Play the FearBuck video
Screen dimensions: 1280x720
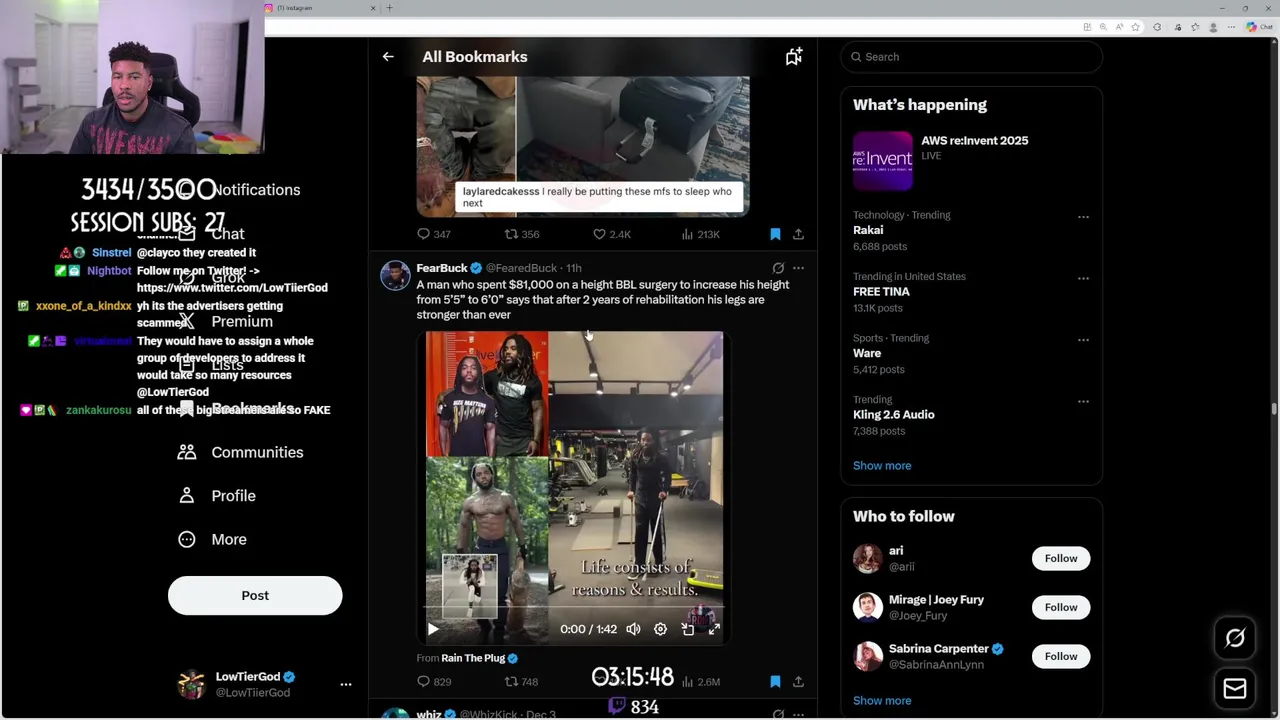(x=433, y=629)
